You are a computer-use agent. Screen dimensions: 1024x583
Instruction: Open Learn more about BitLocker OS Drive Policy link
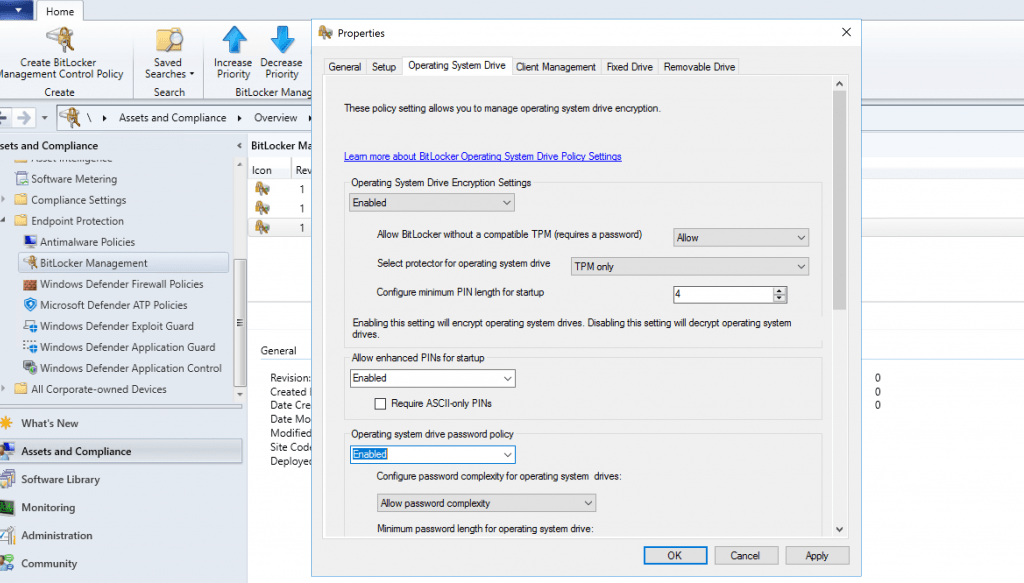(x=483, y=157)
